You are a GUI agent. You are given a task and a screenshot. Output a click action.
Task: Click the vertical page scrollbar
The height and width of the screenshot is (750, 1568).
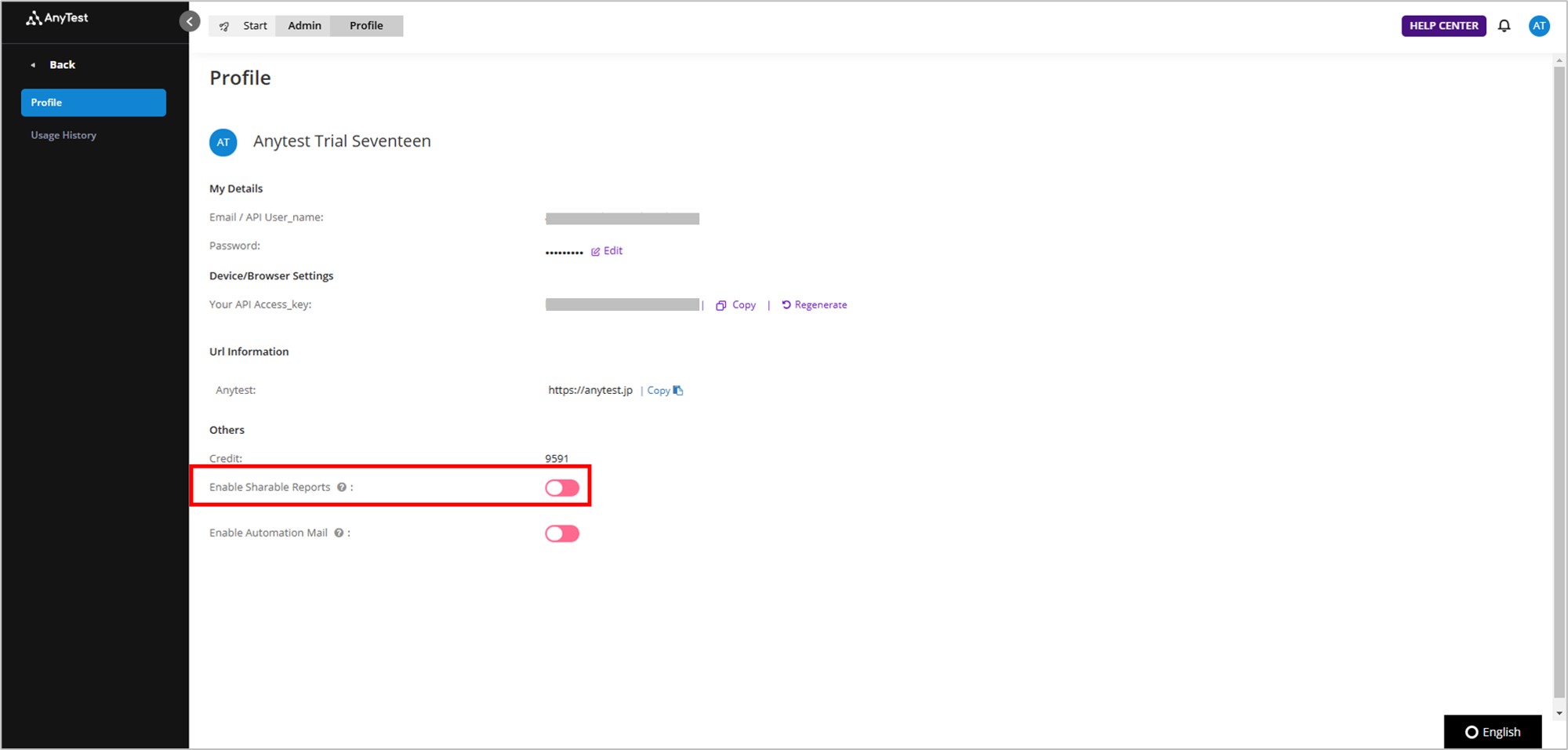pyautogui.click(x=1559, y=380)
